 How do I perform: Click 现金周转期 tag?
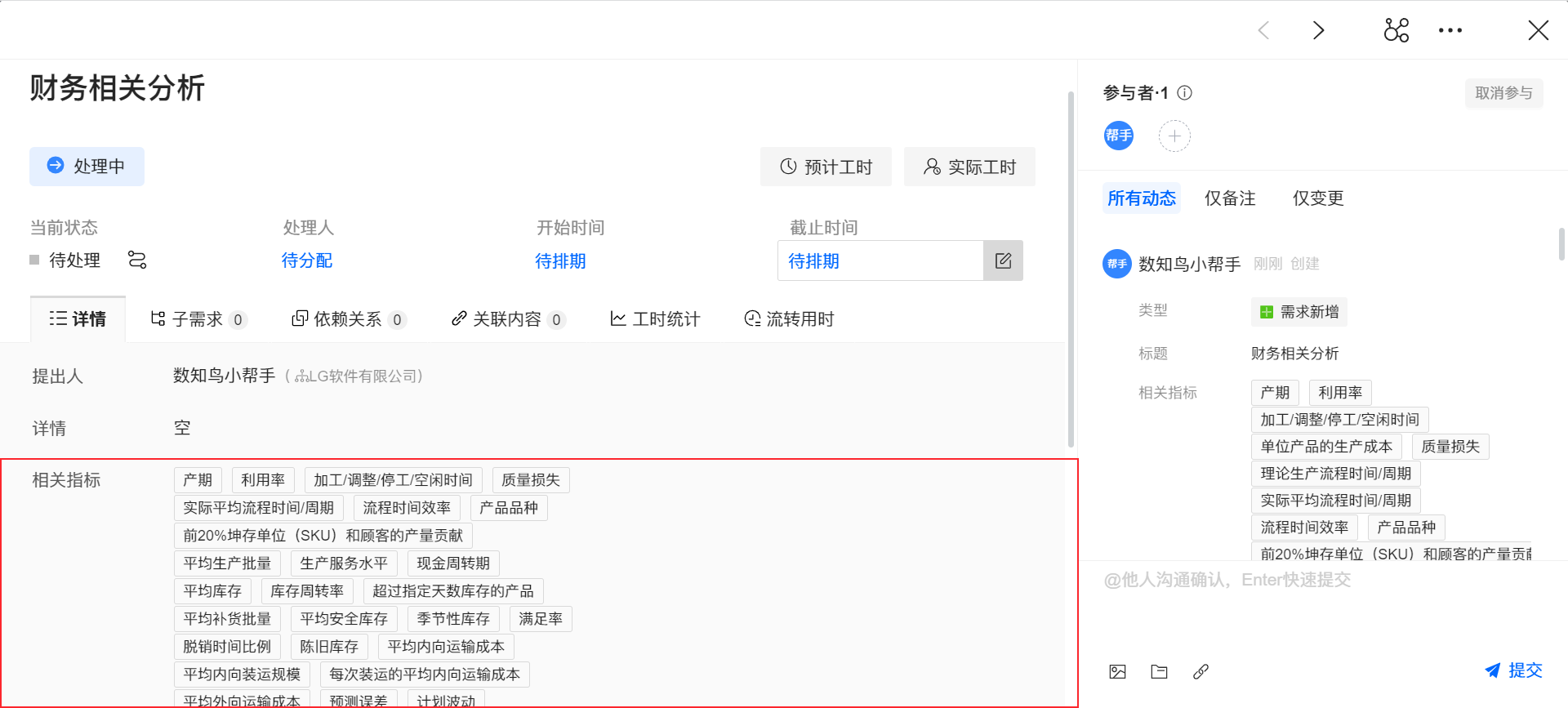pos(453,563)
